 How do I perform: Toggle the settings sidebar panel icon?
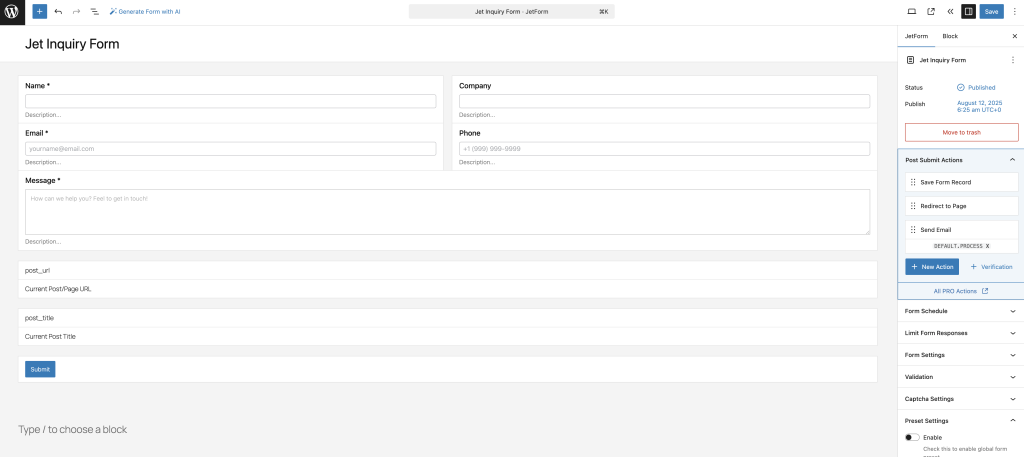(x=968, y=12)
